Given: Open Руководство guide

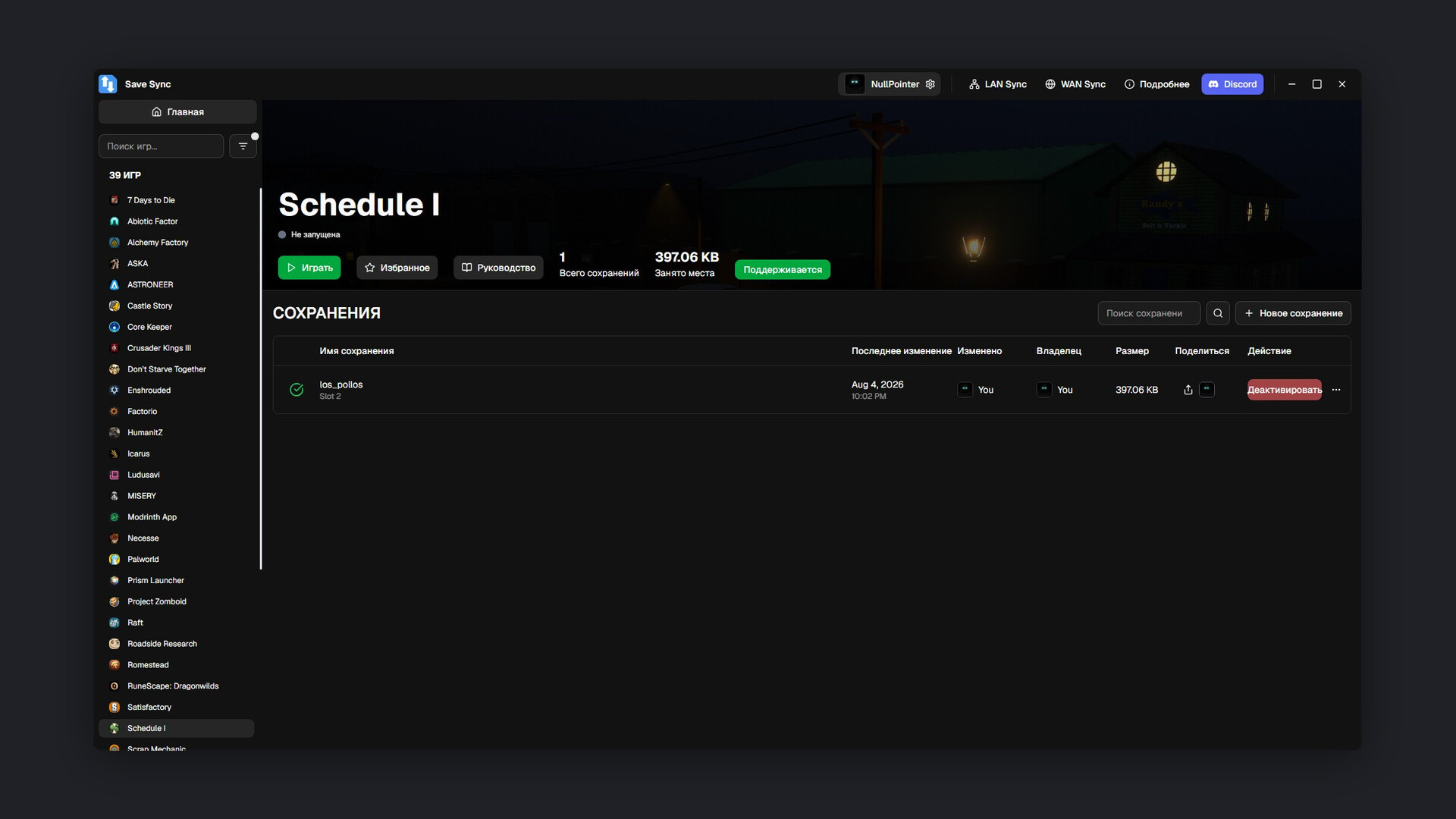Looking at the screenshot, I should (498, 268).
